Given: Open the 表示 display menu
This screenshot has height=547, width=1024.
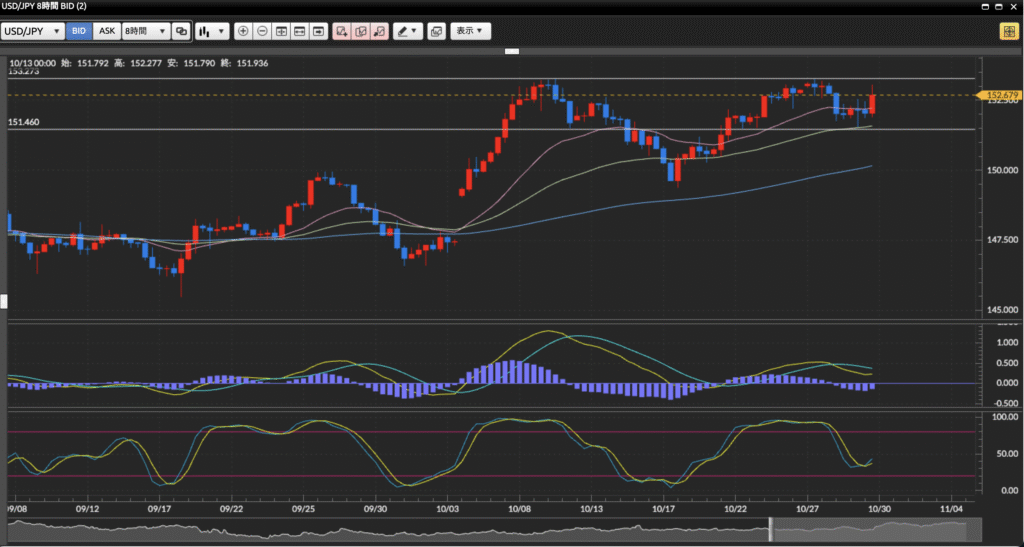Looking at the screenshot, I should [x=470, y=31].
